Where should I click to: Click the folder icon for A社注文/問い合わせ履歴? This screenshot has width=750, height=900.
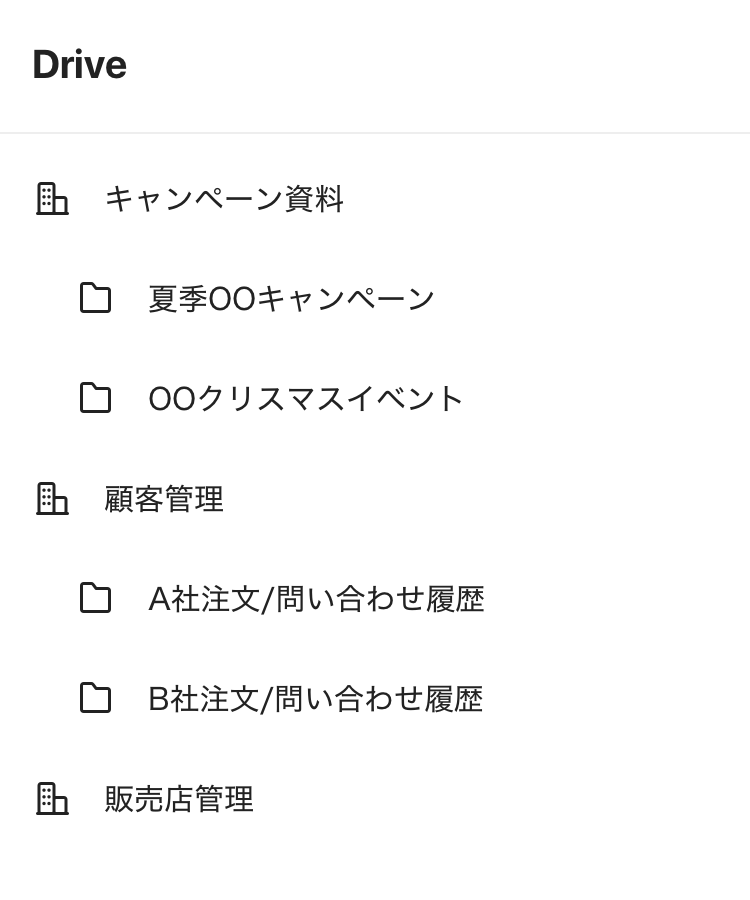(95, 598)
